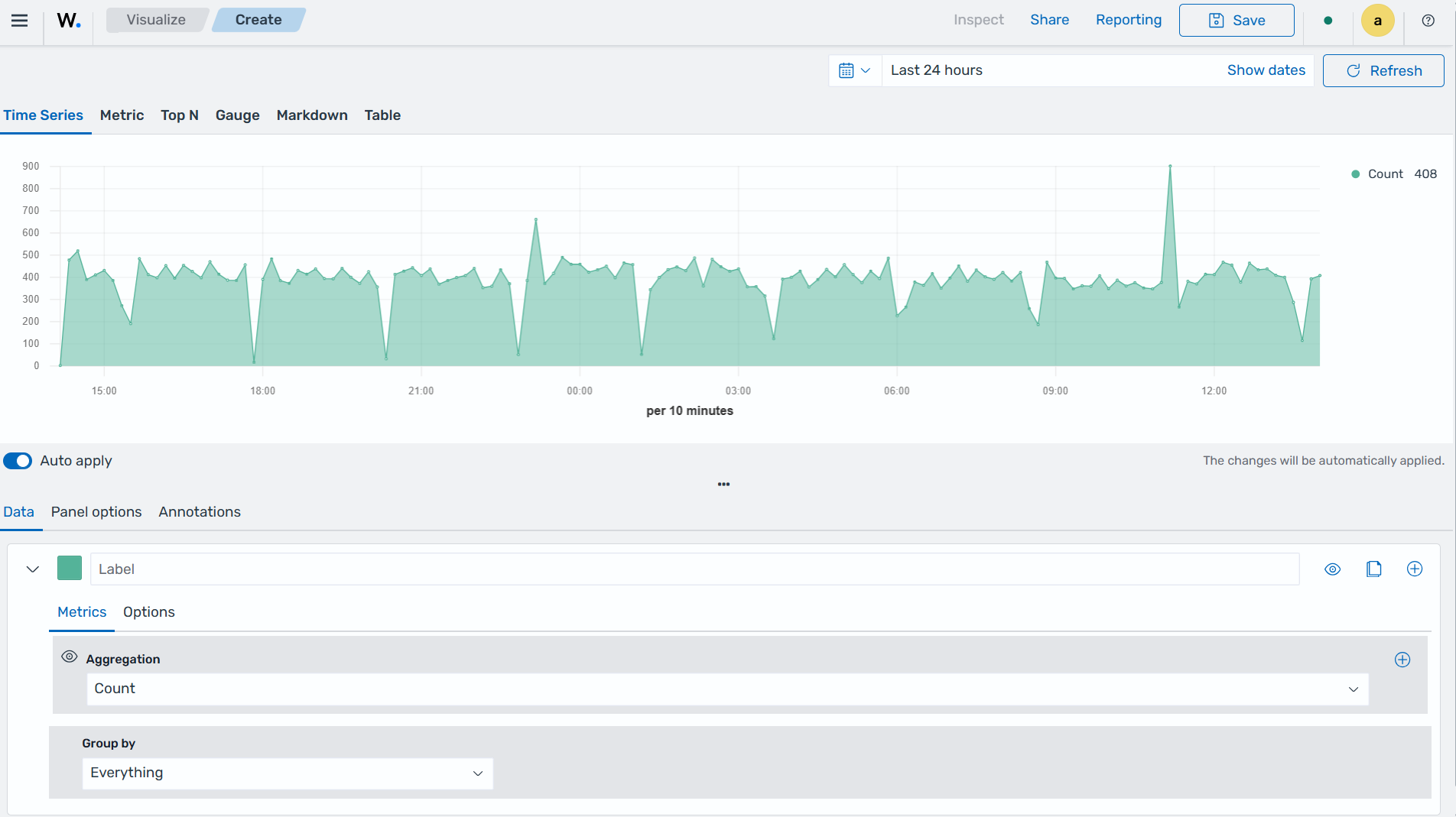Open the help question mark icon
This screenshot has width=1456, height=817.
pyautogui.click(x=1428, y=21)
